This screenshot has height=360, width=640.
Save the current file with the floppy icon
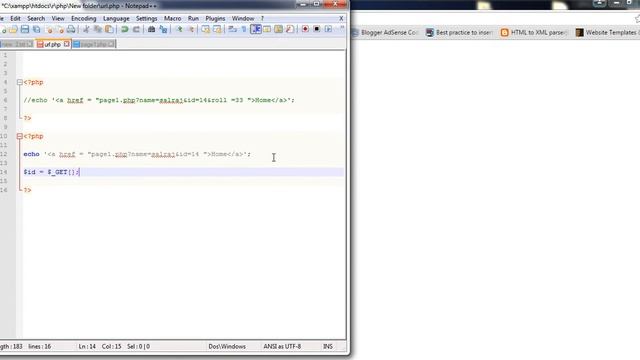tap(25, 29)
